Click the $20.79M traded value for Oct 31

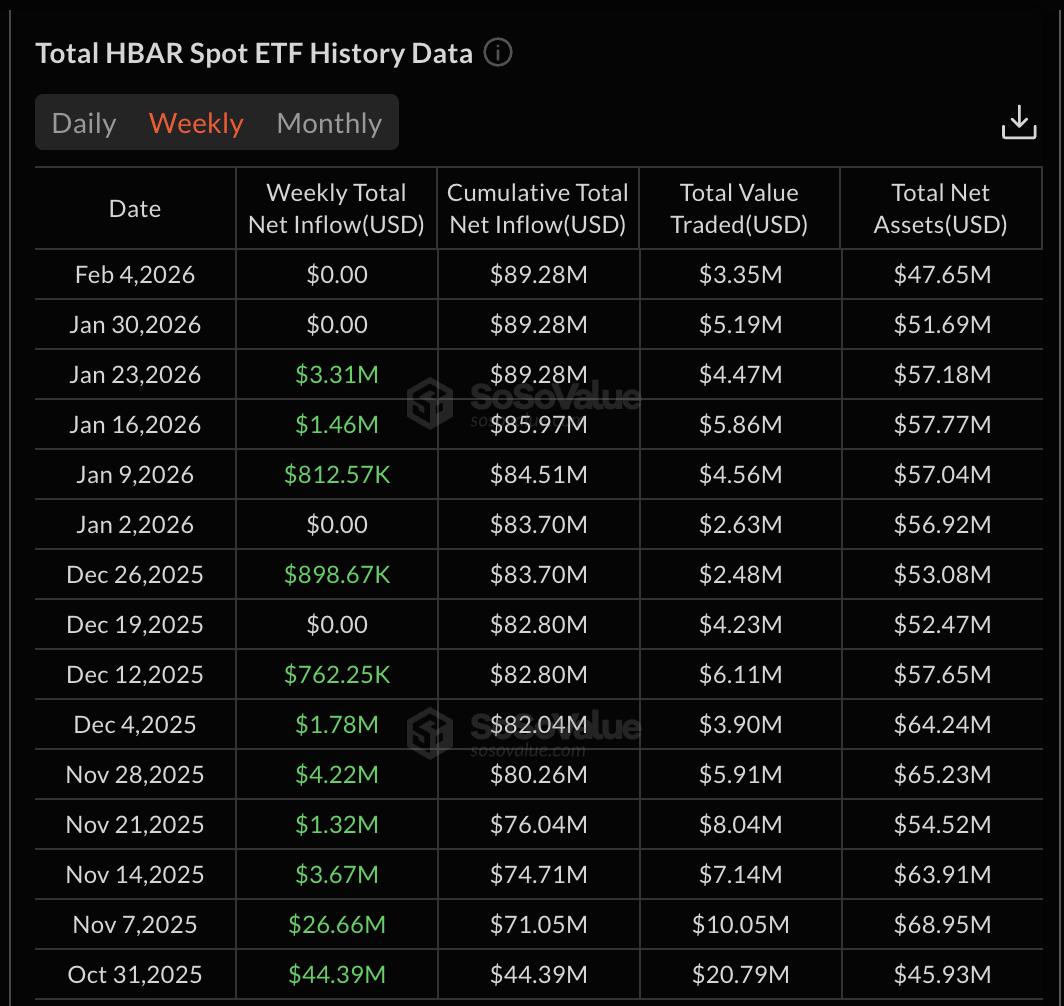[739, 973]
